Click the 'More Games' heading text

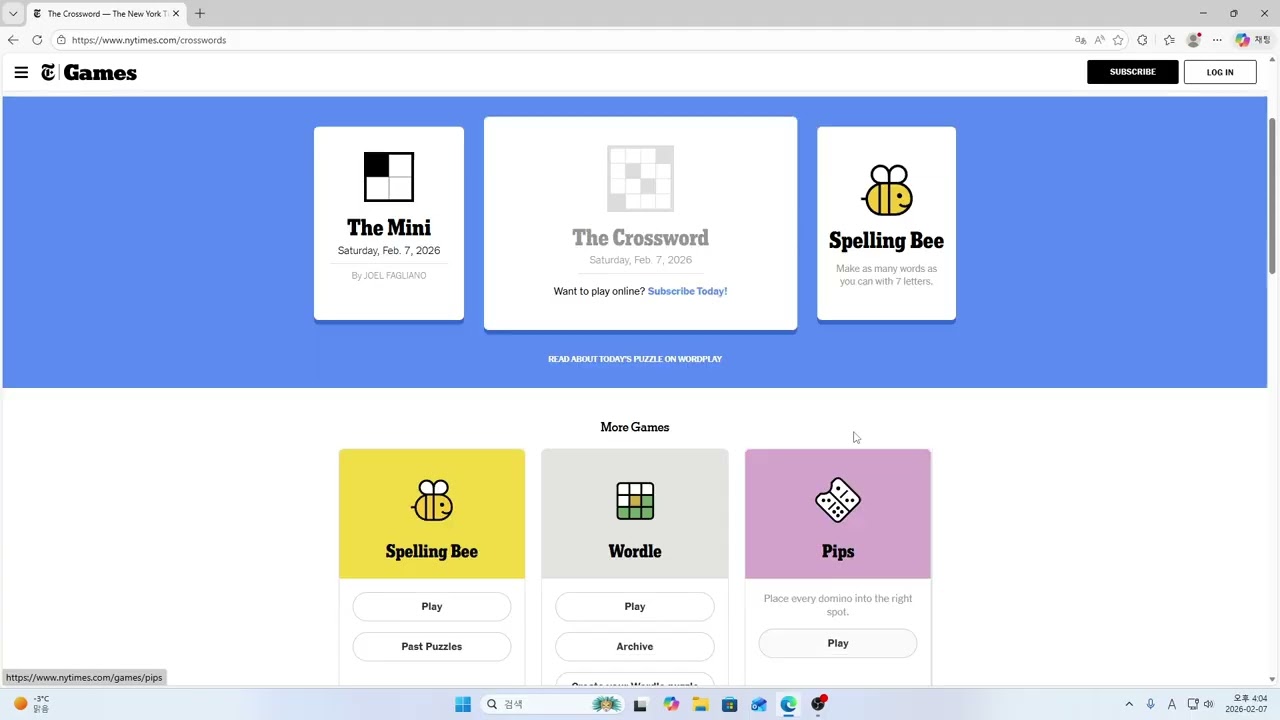[x=635, y=427]
